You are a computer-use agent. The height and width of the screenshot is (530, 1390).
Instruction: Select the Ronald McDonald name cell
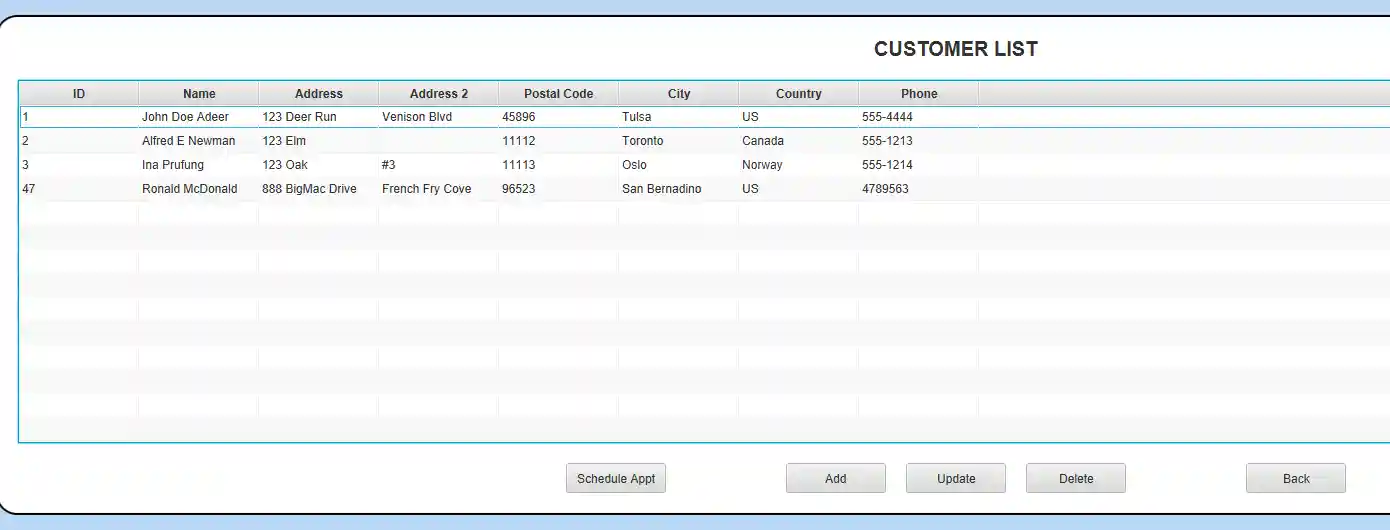click(x=198, y=189)
